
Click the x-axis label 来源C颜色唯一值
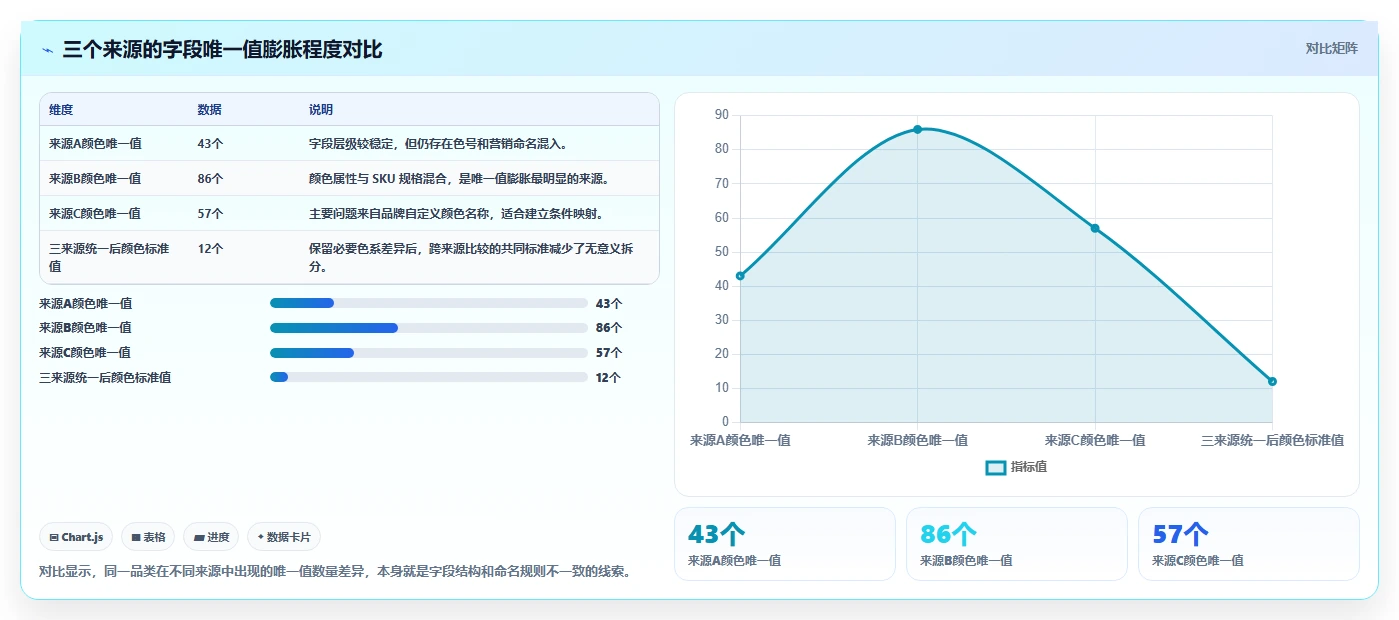1095,440
